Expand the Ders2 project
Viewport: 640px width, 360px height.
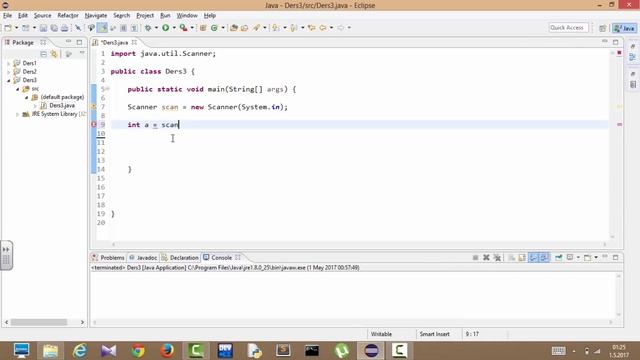pos(9,72)
